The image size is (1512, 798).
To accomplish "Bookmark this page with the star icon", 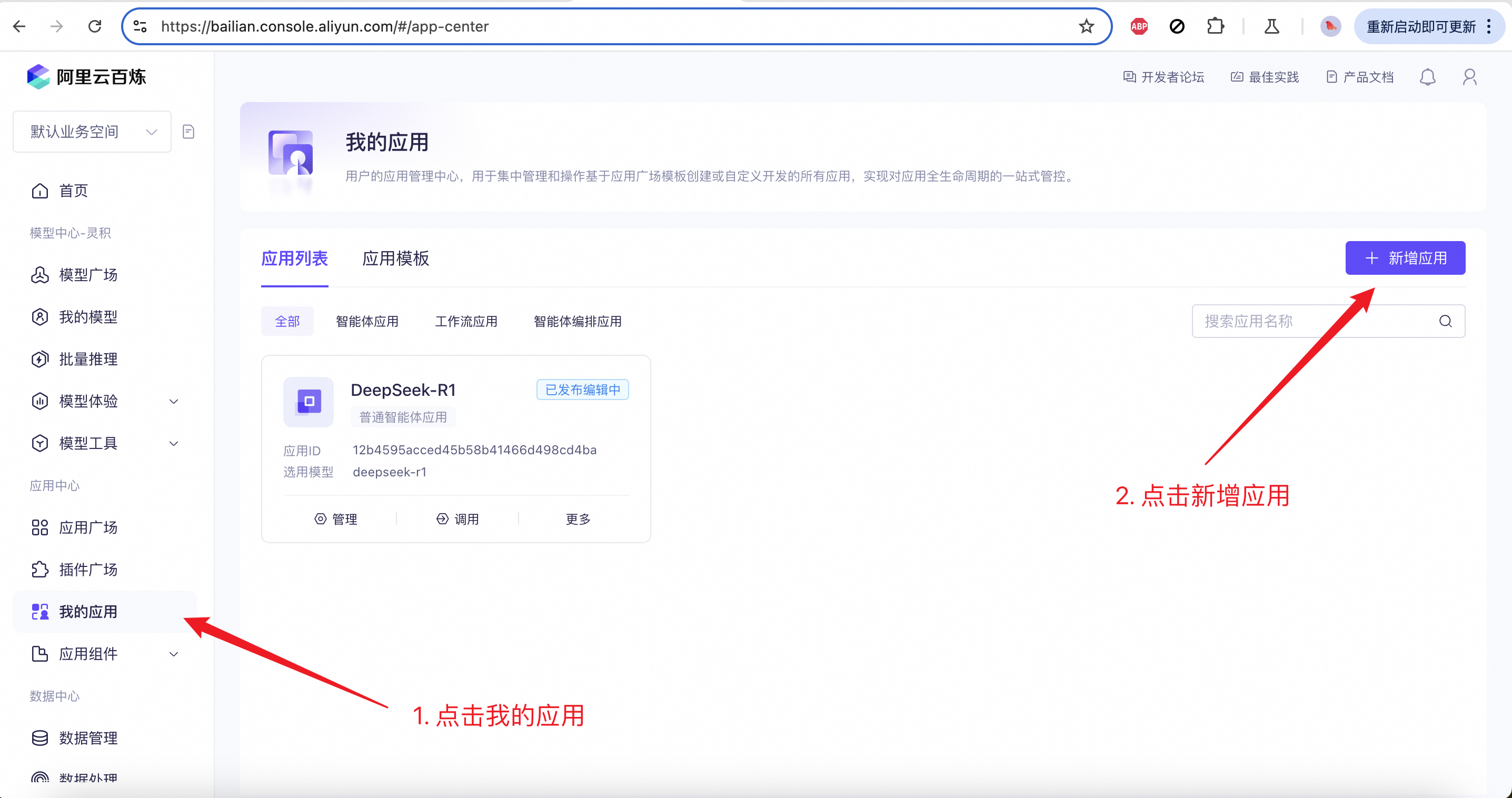I will point(1086,26).
